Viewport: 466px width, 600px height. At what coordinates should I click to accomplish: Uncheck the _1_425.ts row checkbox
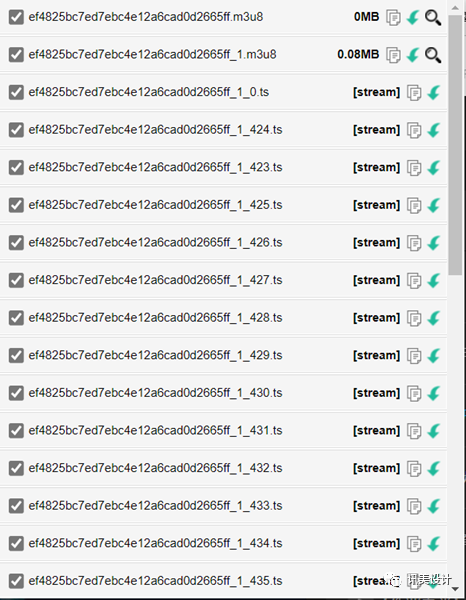(16, 205)
